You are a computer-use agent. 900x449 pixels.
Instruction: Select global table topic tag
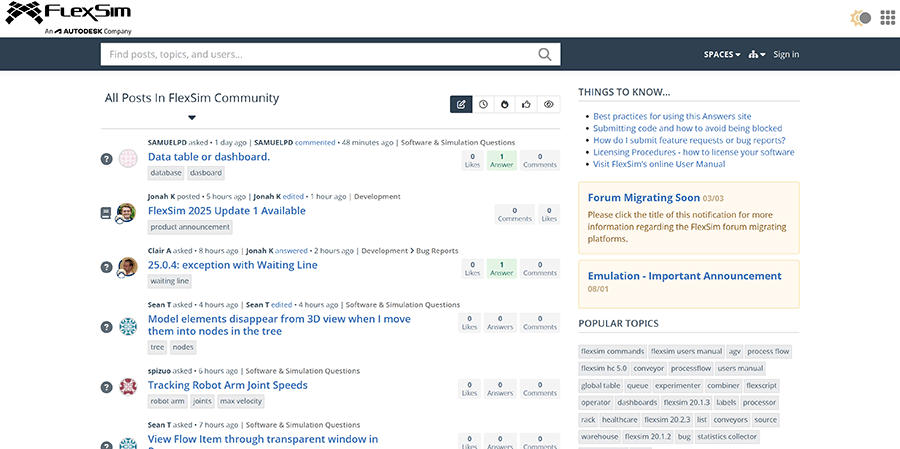point(600,386)
